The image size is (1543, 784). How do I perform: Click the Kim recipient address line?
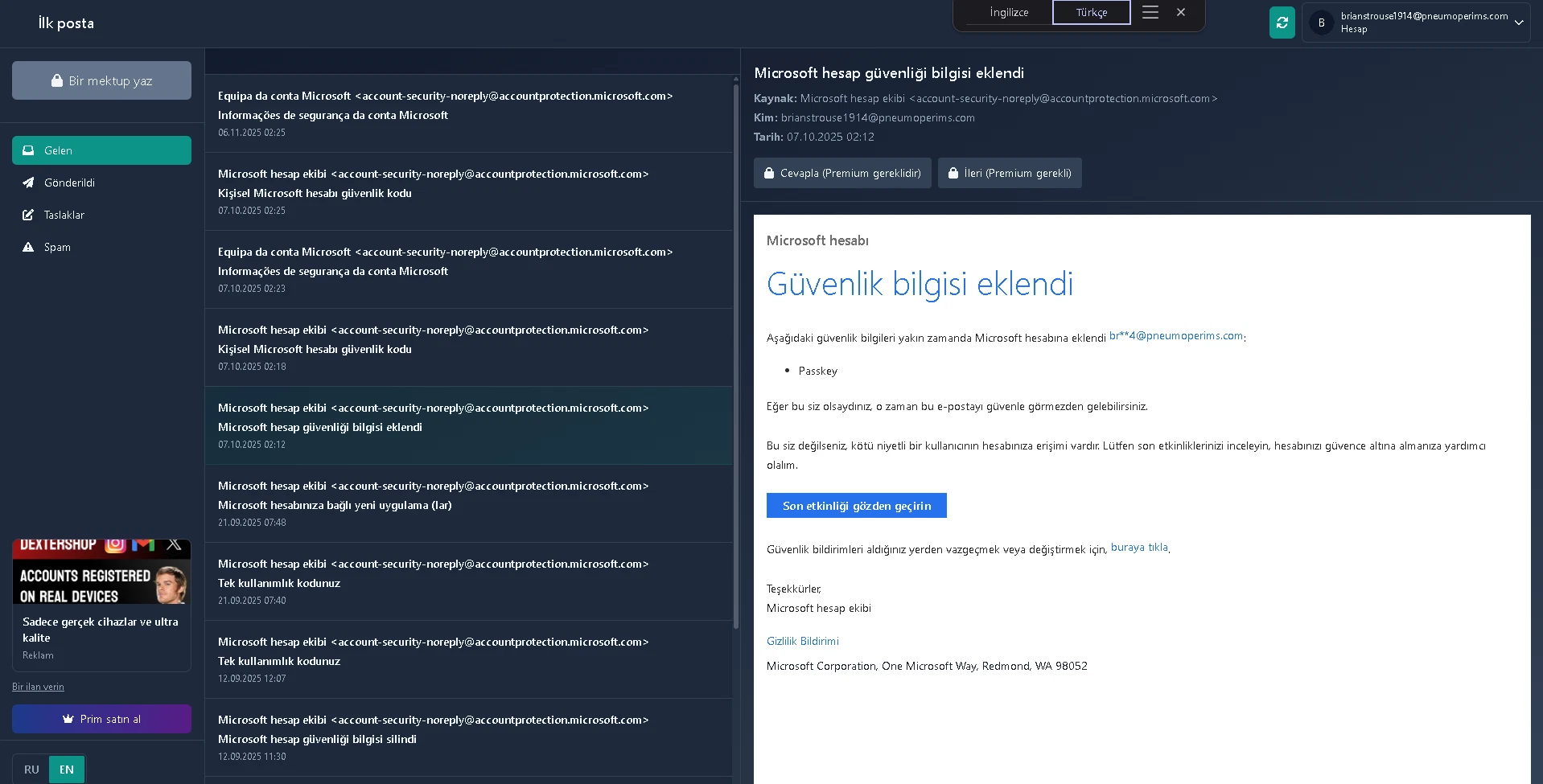(864, 117)
